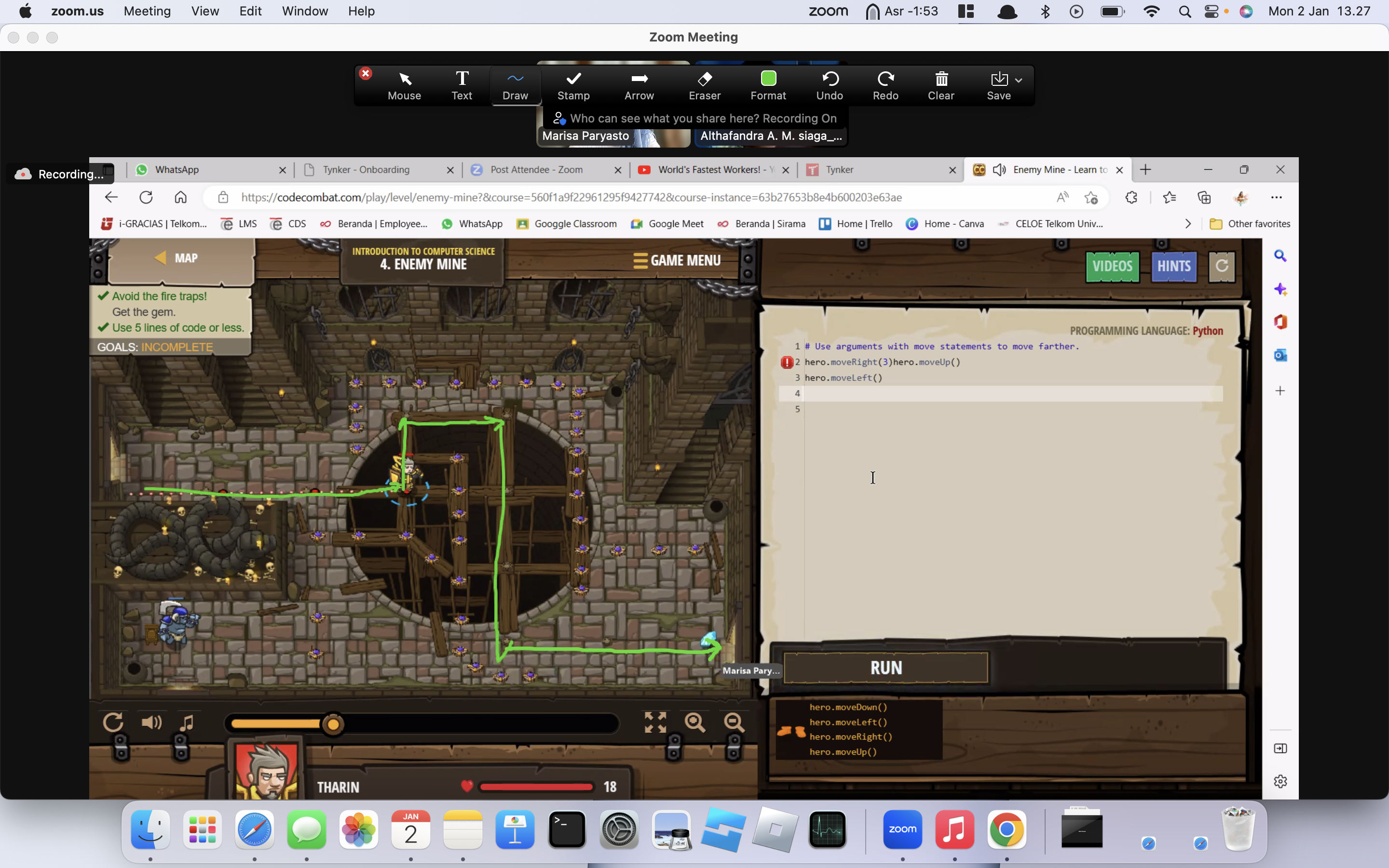Viewport: 1389px width, 868px height.
Task: Open the Wi-Fi menu bar icon
Action: coord(1151,12)
